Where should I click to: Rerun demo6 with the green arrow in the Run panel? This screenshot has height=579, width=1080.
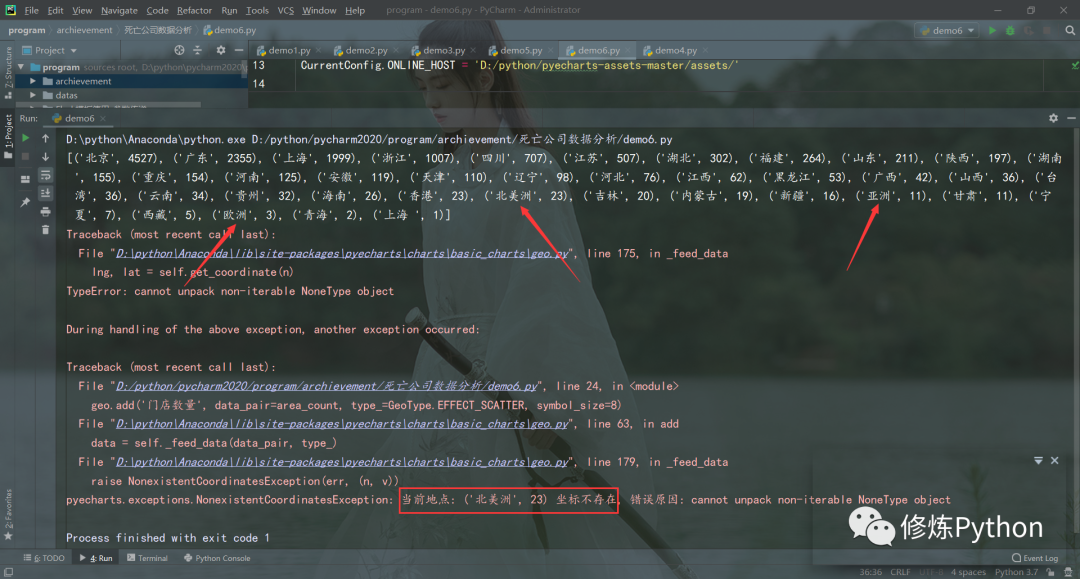(25, 138)
